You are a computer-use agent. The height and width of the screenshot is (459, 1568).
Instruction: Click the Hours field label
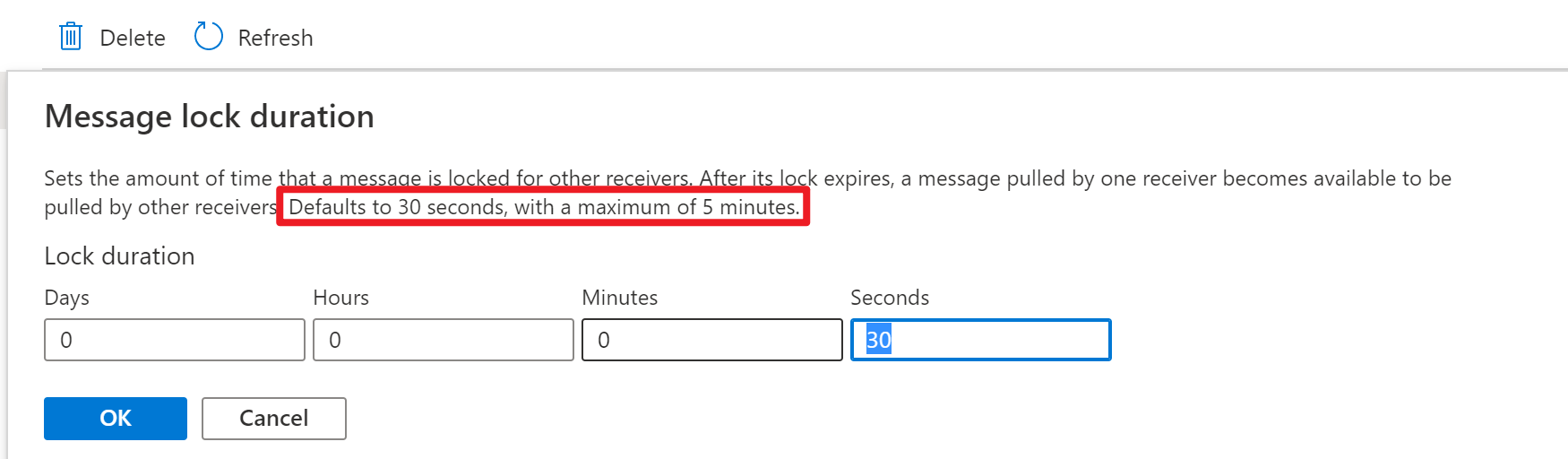[x=341, y=298]
